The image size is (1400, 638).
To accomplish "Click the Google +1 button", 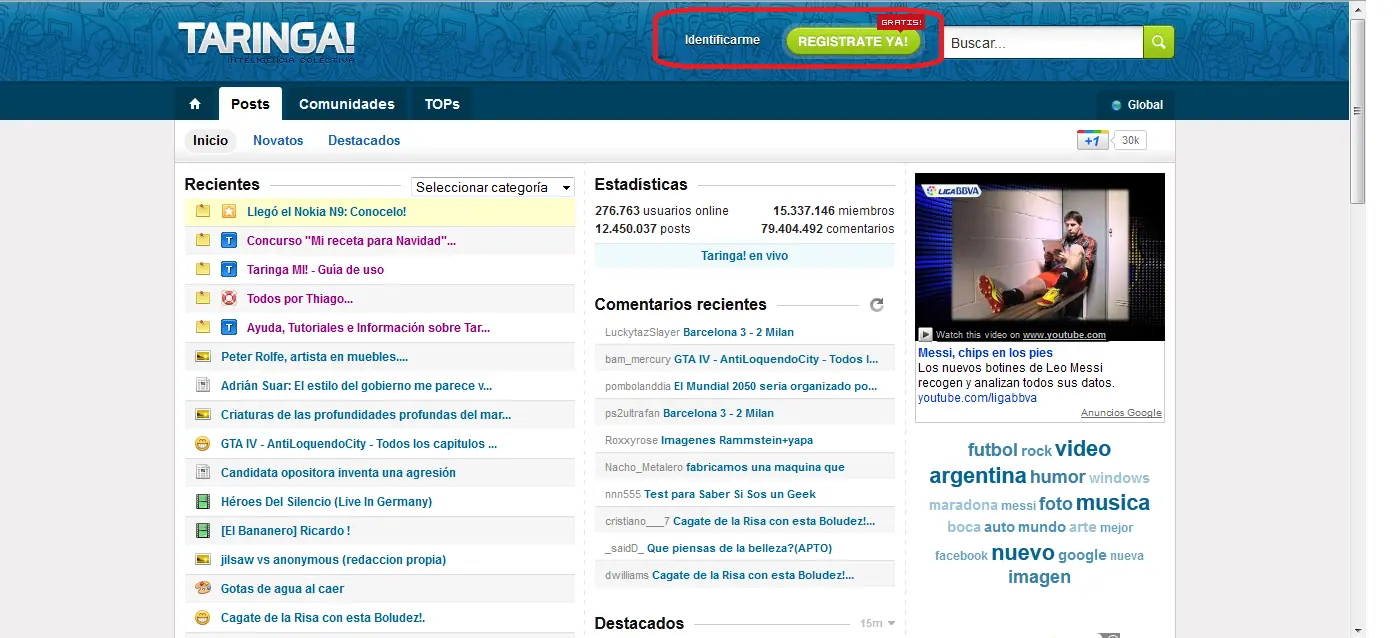I will [x=1092, y=141].
